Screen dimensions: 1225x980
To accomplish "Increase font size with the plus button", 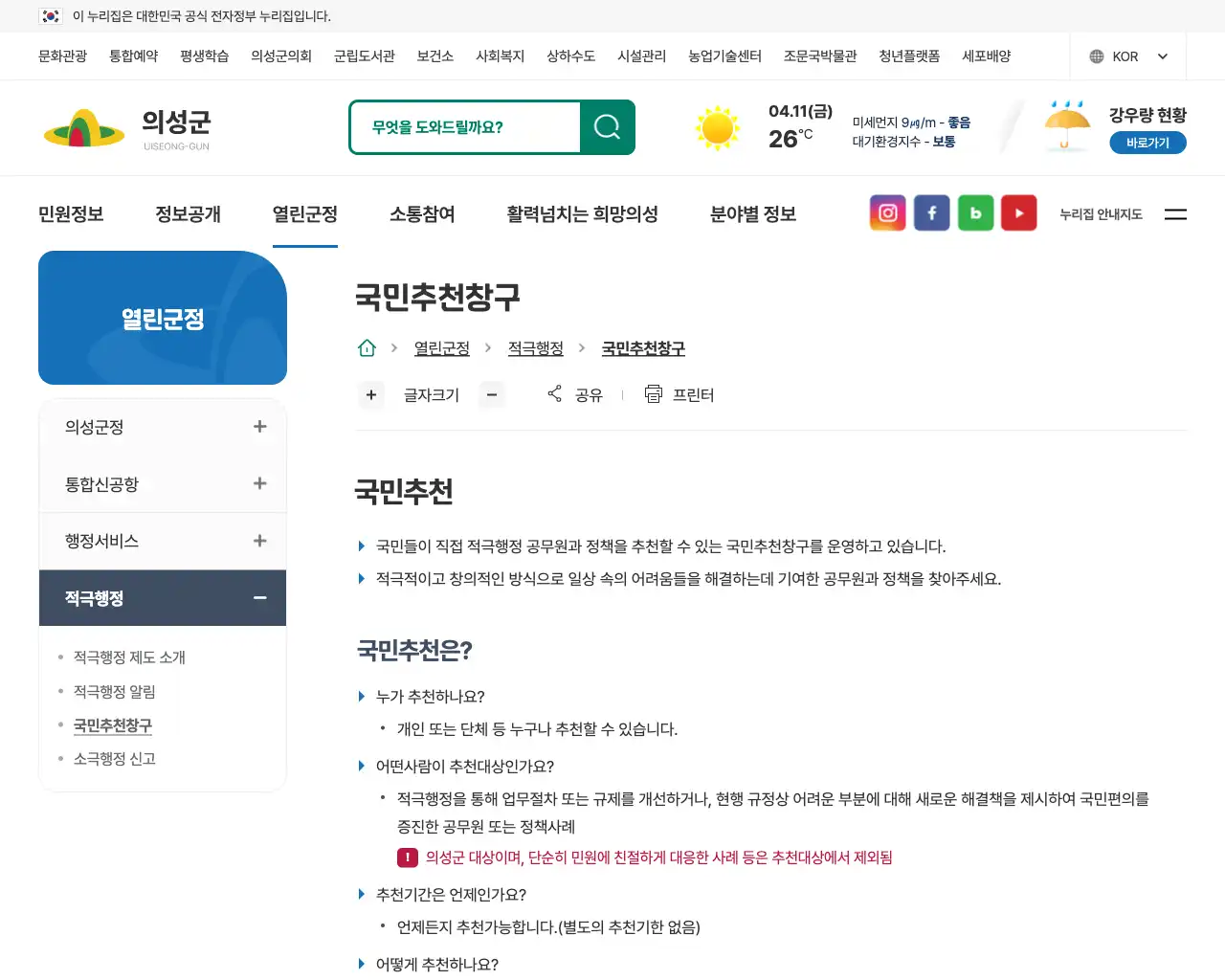I will tap(371, 394).
